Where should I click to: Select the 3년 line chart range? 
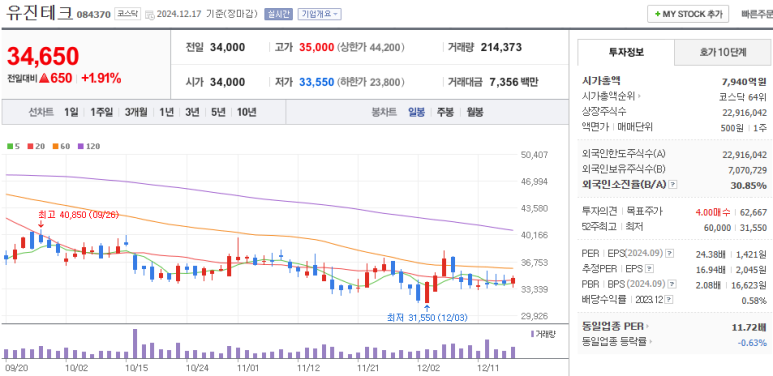coord(192,112)
